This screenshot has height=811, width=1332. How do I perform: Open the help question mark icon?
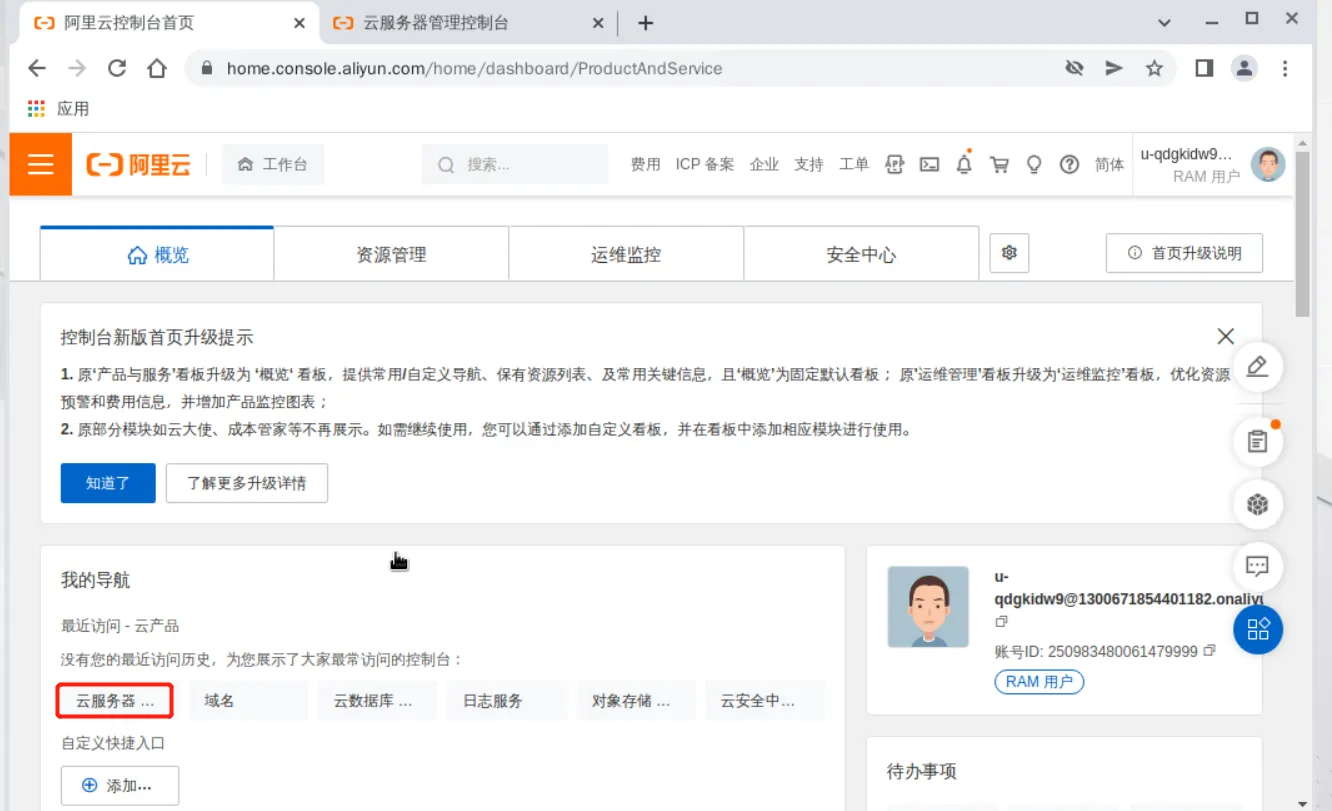point(1069,165)
